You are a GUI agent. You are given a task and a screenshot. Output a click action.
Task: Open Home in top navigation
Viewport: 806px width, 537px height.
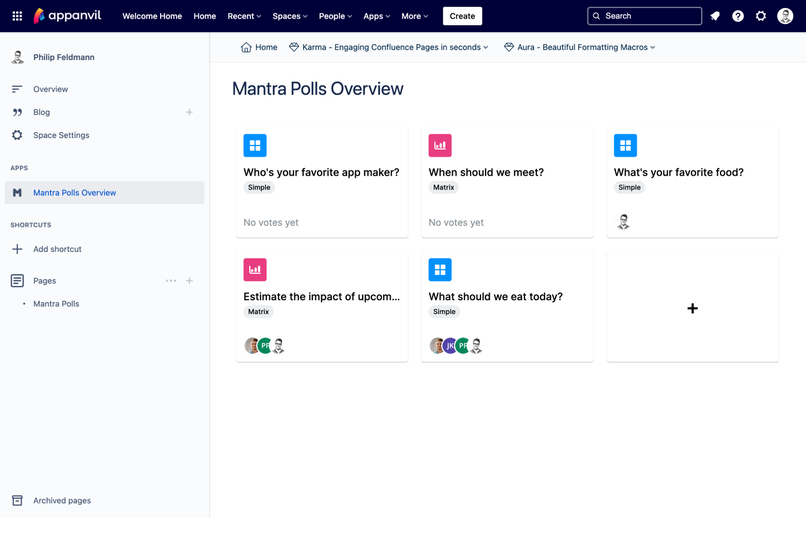205,16
